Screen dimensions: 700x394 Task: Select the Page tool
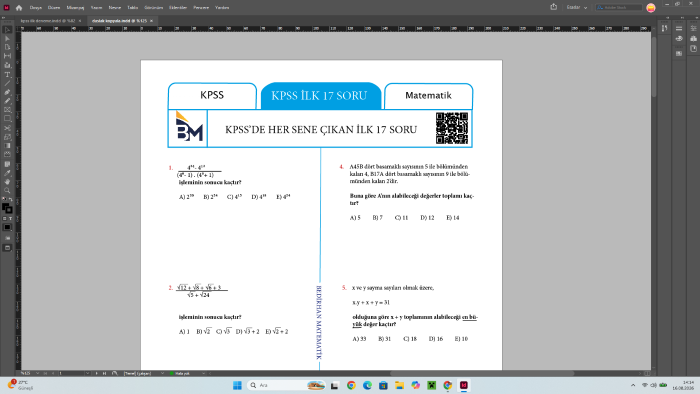click(7, 47)
